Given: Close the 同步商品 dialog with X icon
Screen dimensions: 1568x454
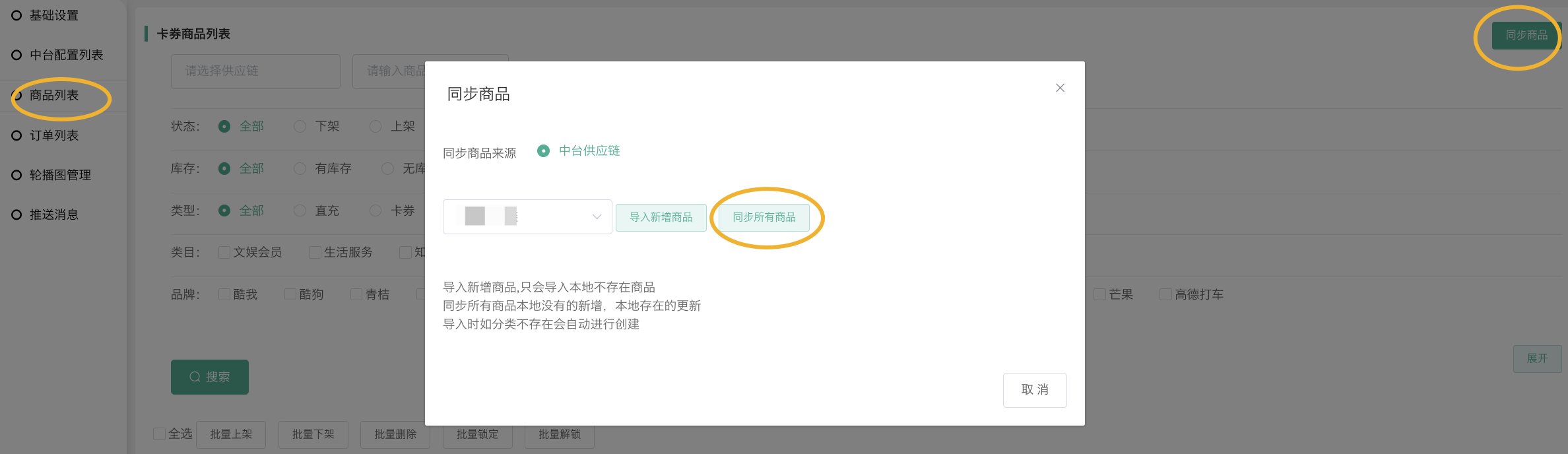Looking at the screenshot, I should point(1060,88).
